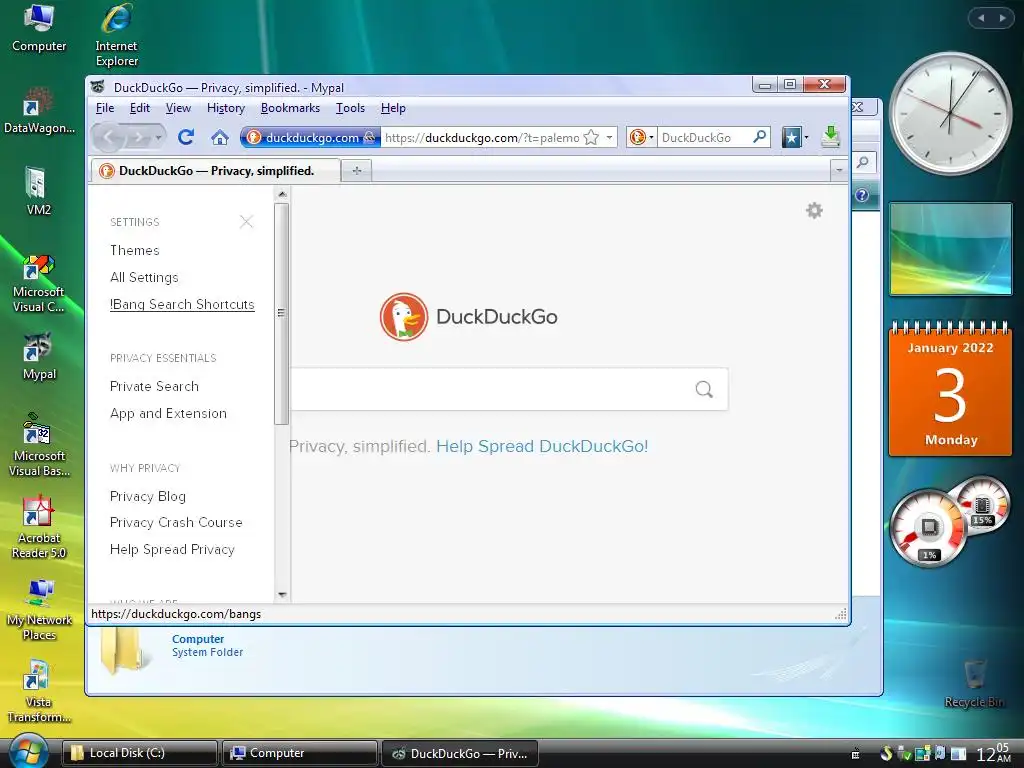This screenshot has height=768, width=1024.
Task: Launch the Internet Explorer desktop icon
Action: 116,35
